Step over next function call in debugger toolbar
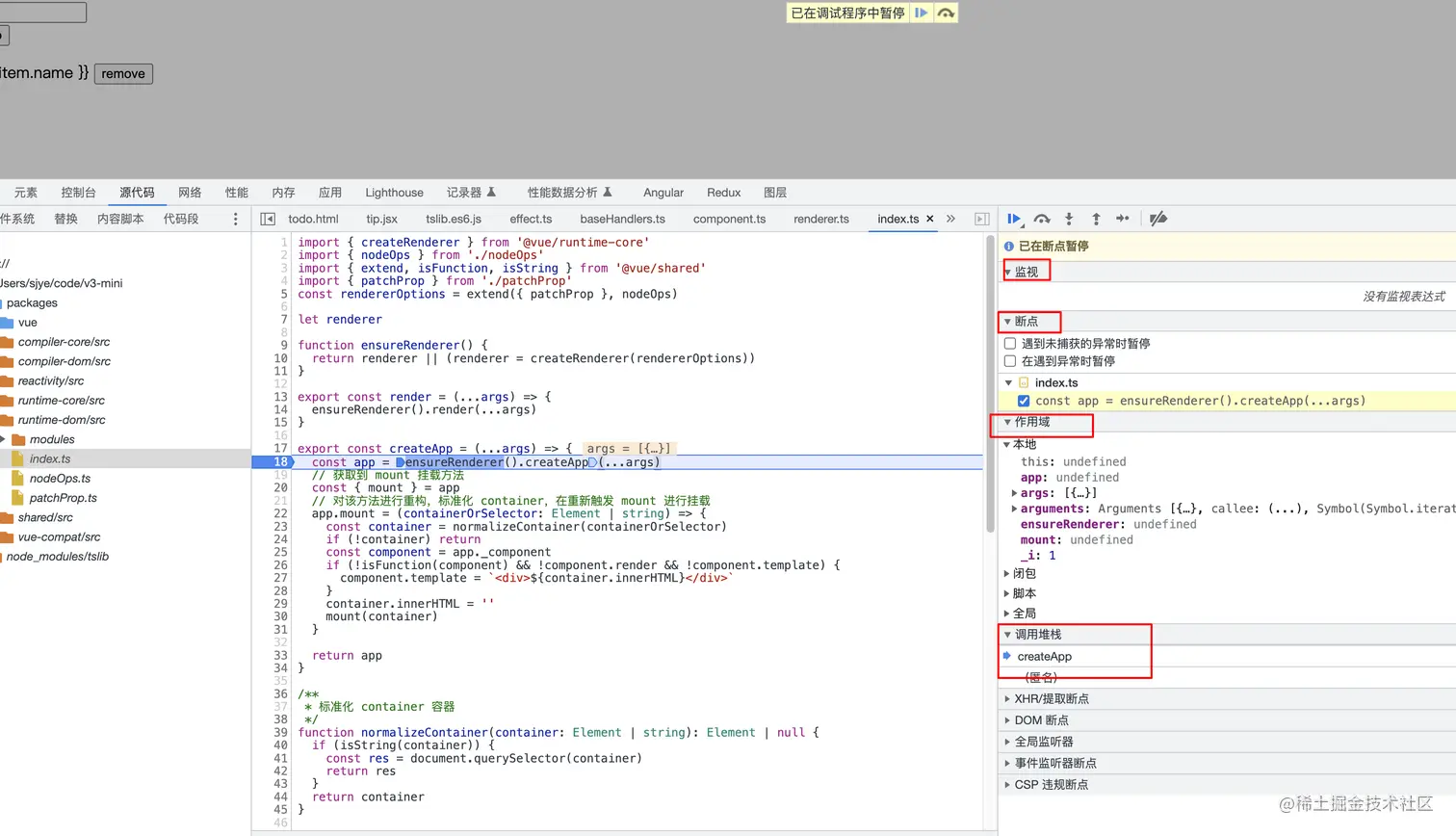Screen dimensions: 1456x836 coord(1042,219)
